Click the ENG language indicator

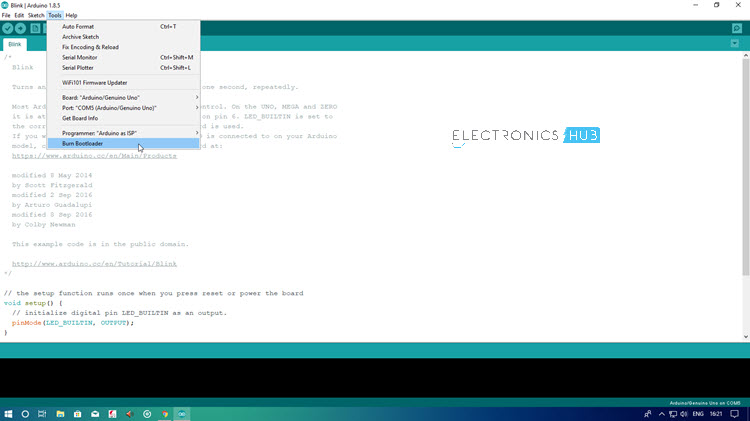click(698, 414)
